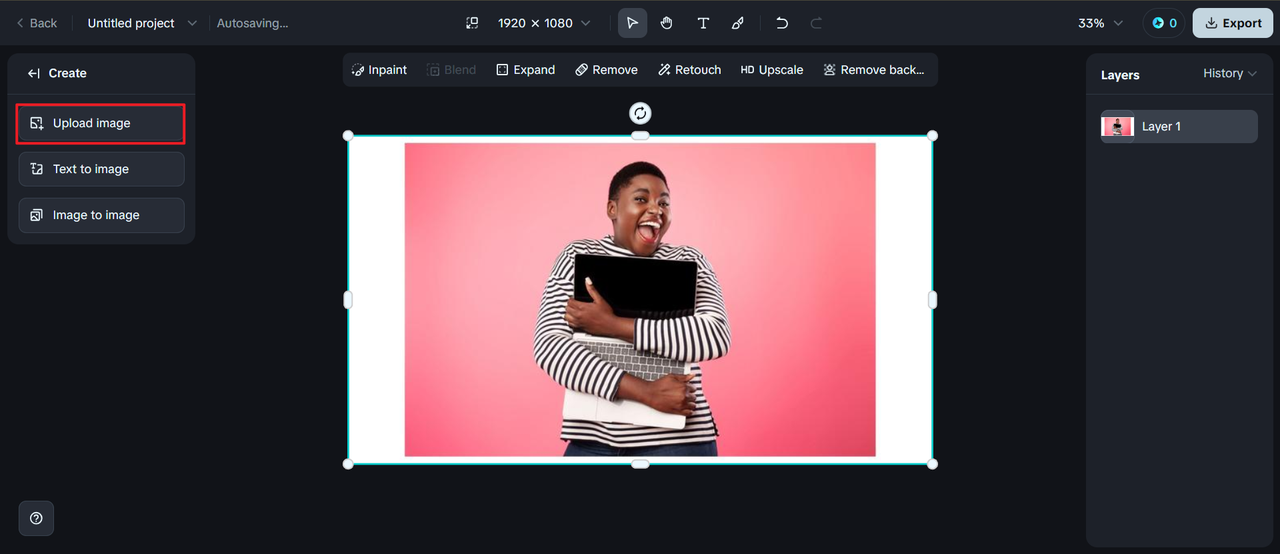Collapse the Create panel with the arrow icon
This screenshot has height=554, width=1280.
point(34,73)
